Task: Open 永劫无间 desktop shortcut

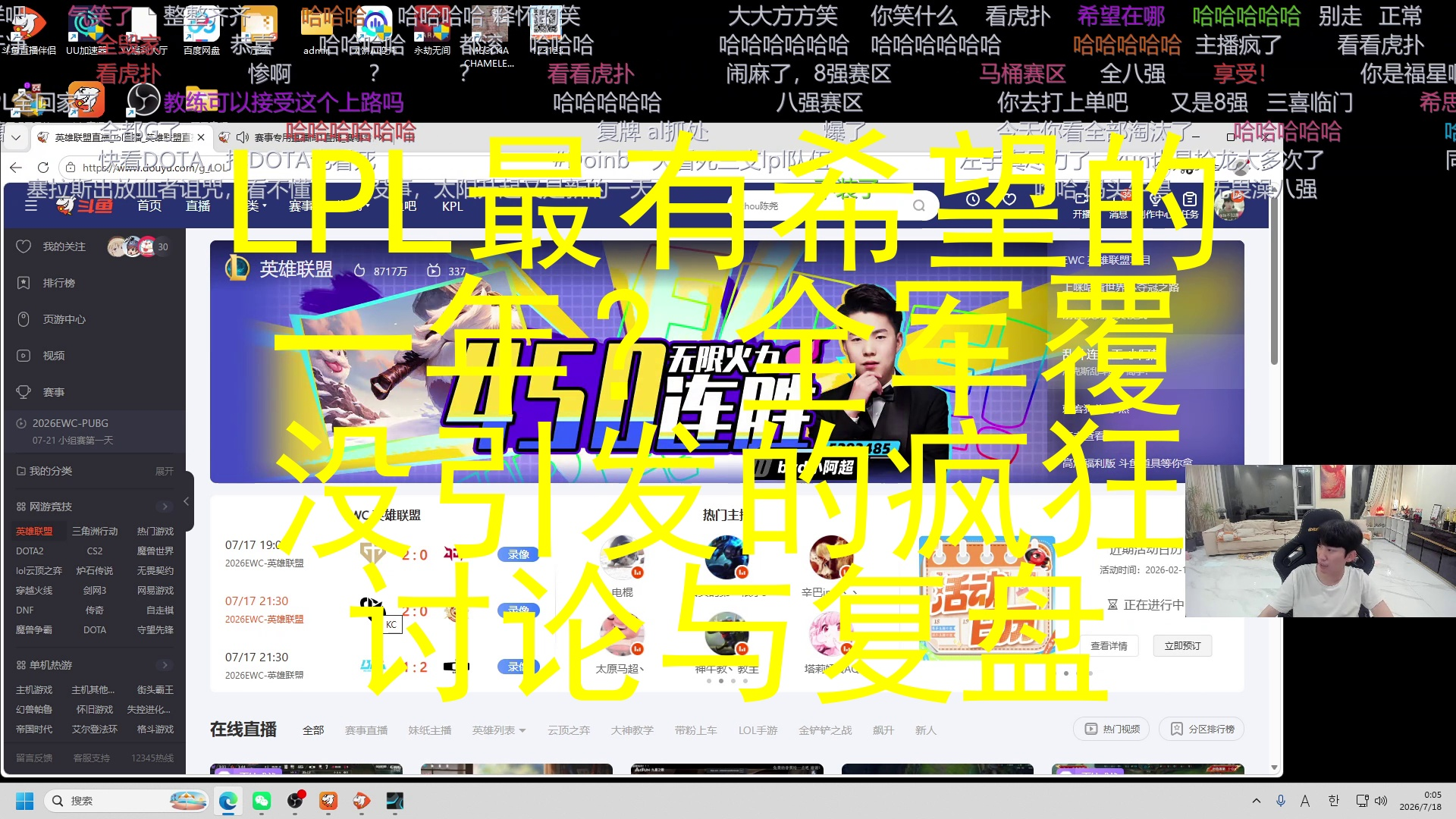Action: (x=432, y=30)
